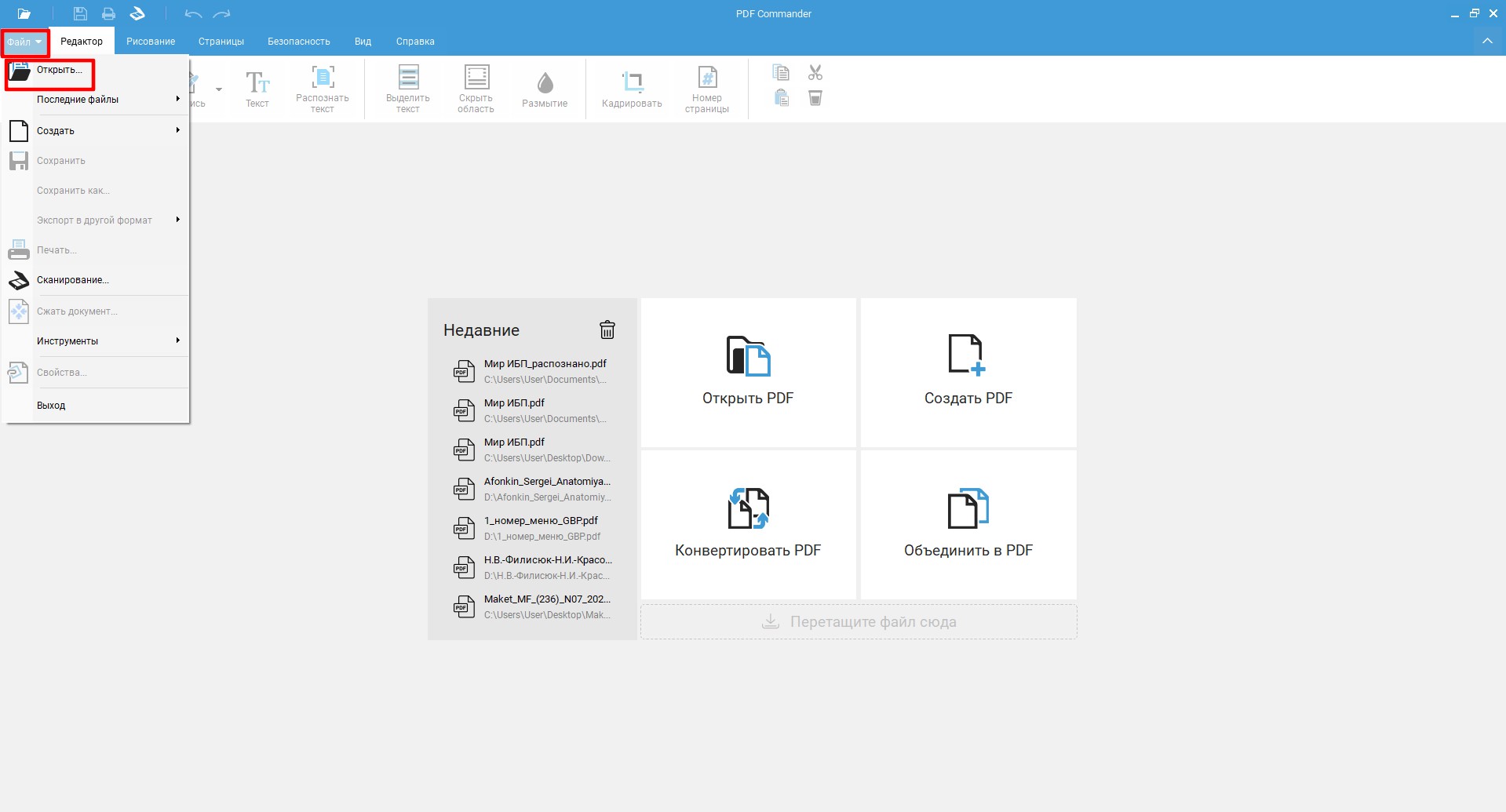Screen dimensions: 1506x812
Task: Open the Безопасность tab
Action: 299,42
